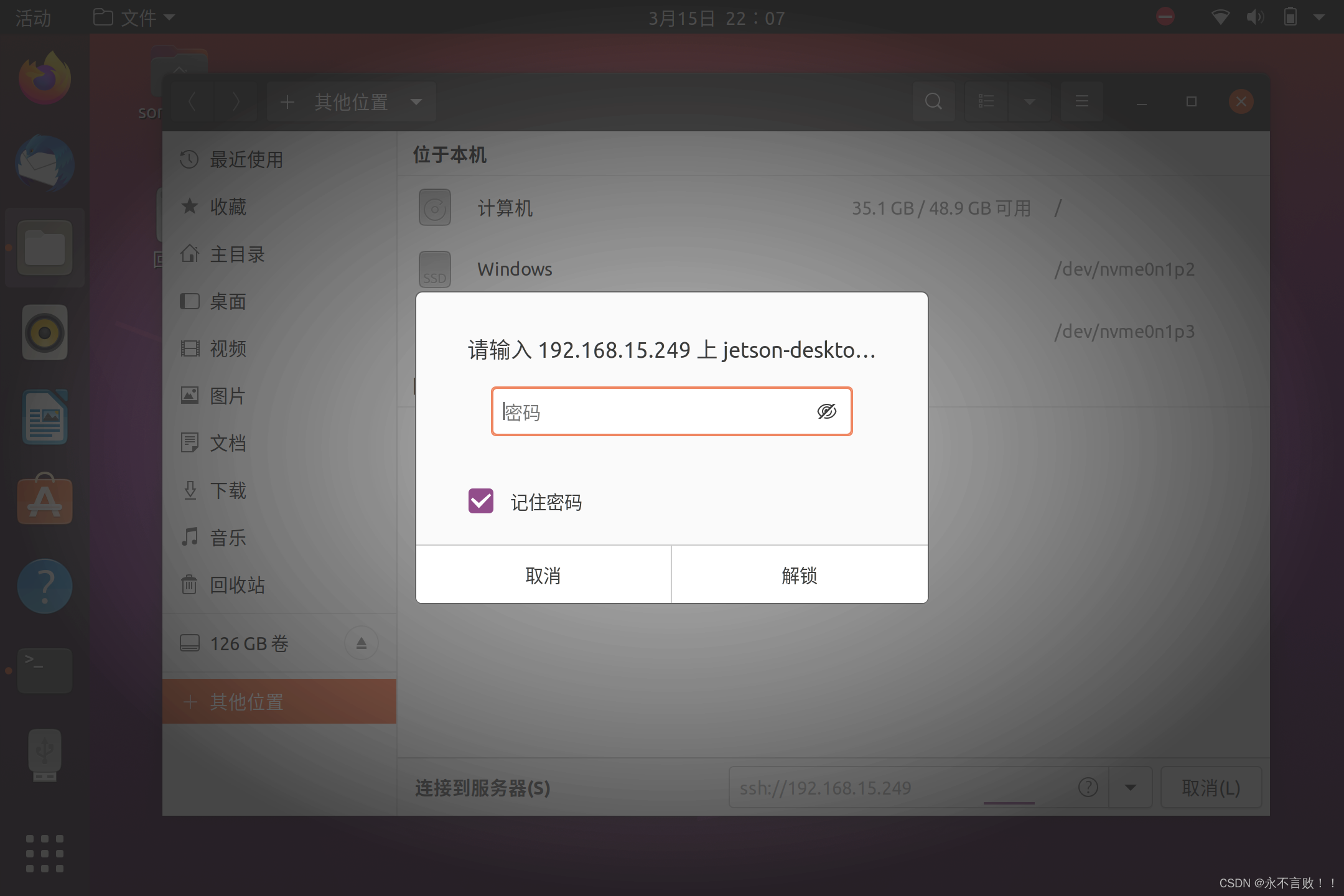The width and height of the screenshot is (1344, 896).
Task: Open view options dropdown arrow in Files
Action: 1030,101
